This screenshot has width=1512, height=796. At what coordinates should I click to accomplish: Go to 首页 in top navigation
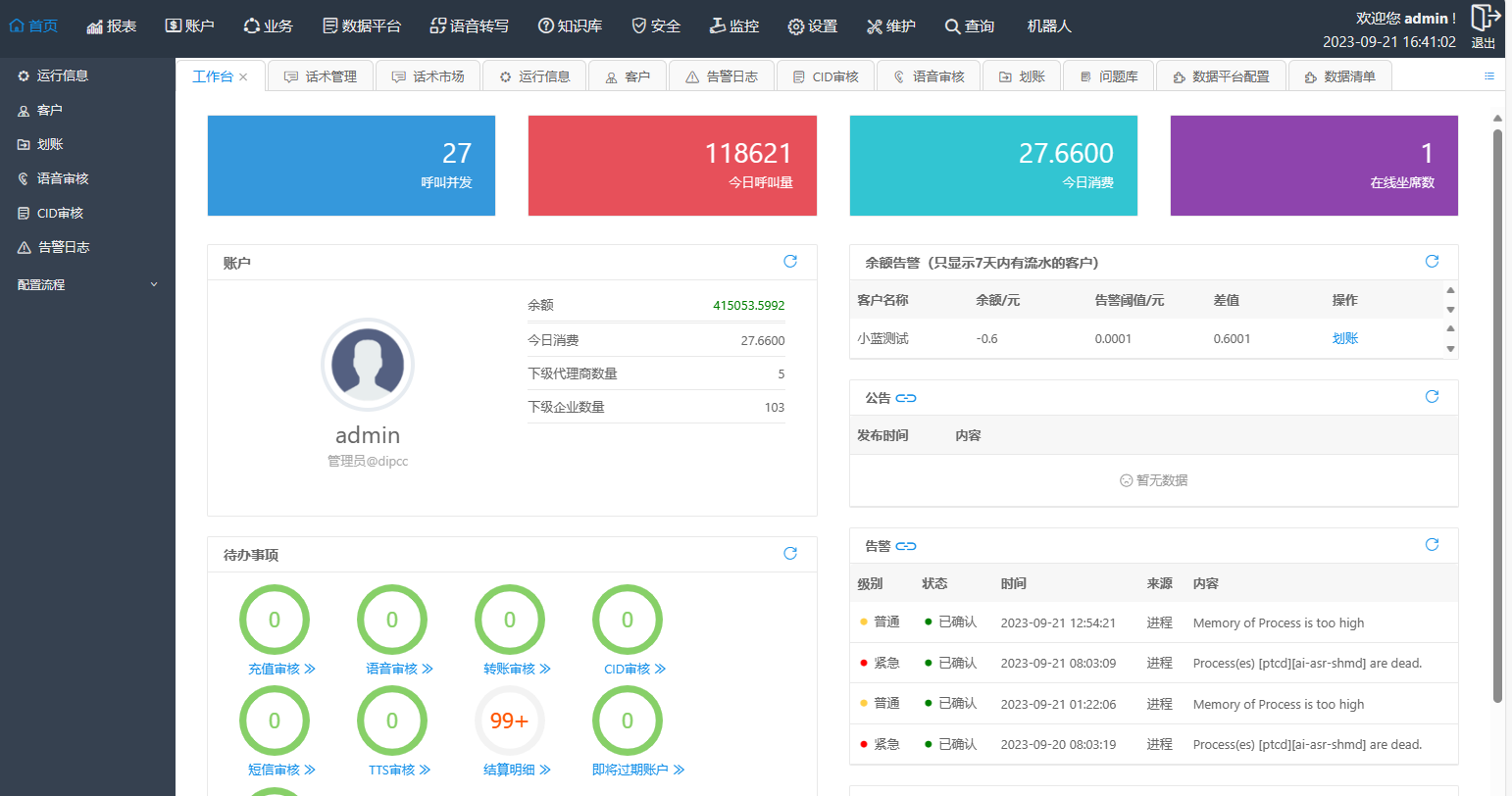click(x=33, y=26)
